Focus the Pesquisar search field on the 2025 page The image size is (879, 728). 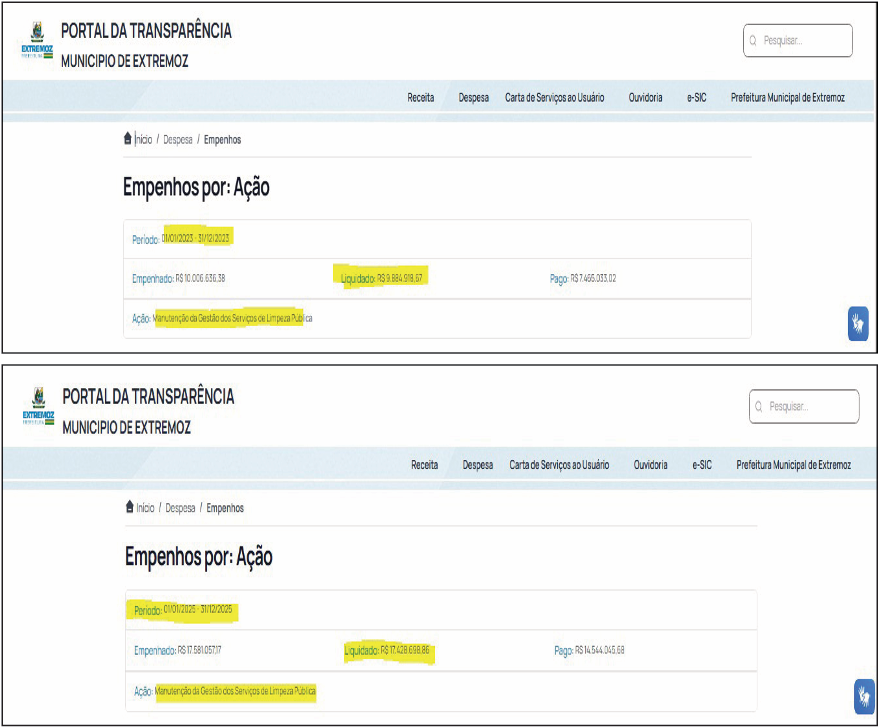810,407
